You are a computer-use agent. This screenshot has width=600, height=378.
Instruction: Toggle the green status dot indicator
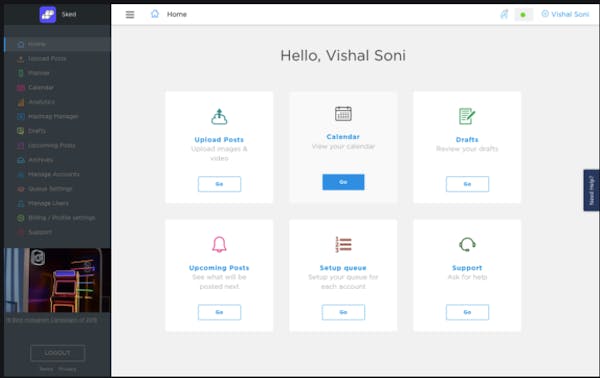(523, 15)
